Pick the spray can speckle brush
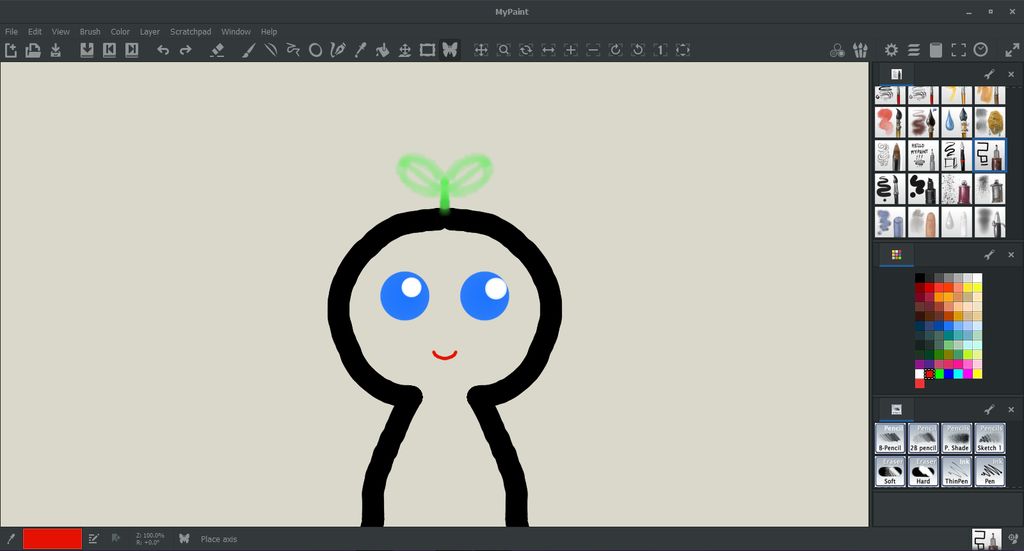The height and width of the screenshot is (551, 1024). 956,189
